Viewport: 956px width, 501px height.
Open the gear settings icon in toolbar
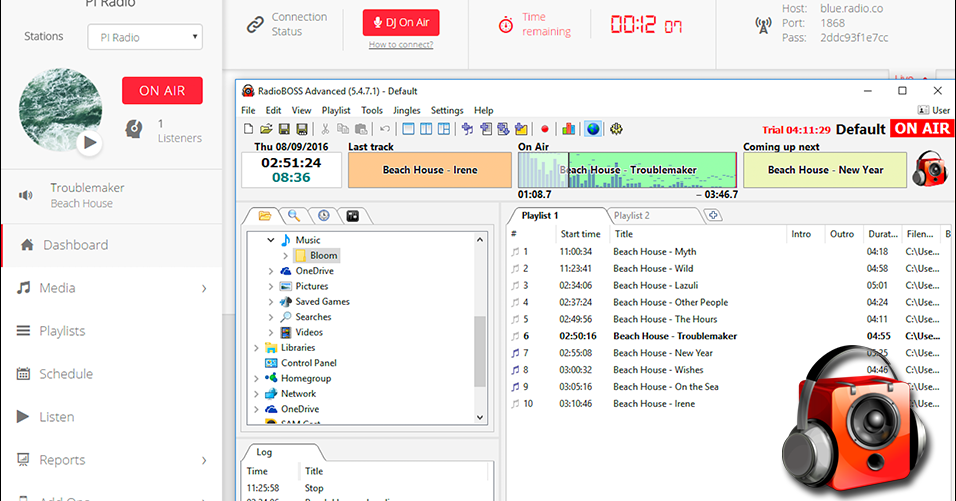[616, 129]
